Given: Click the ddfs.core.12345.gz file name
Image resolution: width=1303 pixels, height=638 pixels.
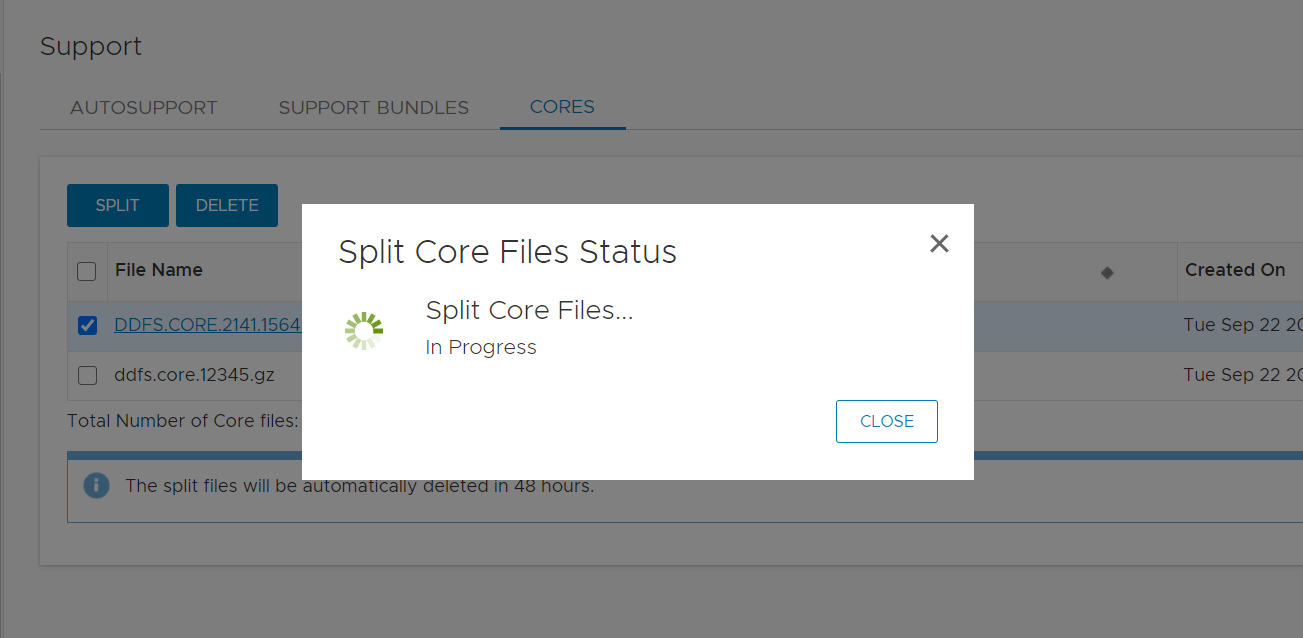Looking at the screenshot, I should [194, 375].
